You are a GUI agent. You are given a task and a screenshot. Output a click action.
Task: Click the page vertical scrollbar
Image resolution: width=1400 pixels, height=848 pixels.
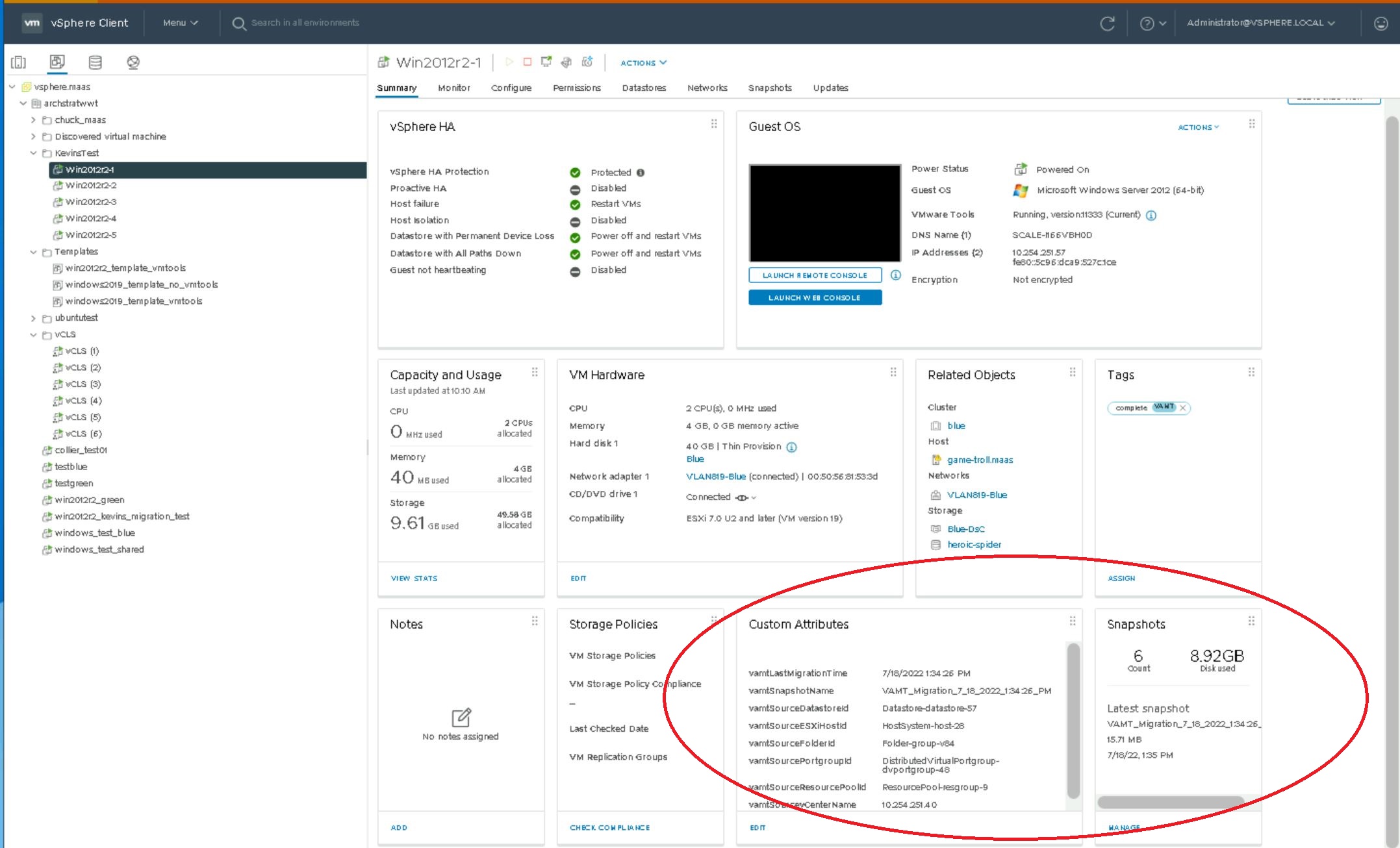(x=1392, y=480)
